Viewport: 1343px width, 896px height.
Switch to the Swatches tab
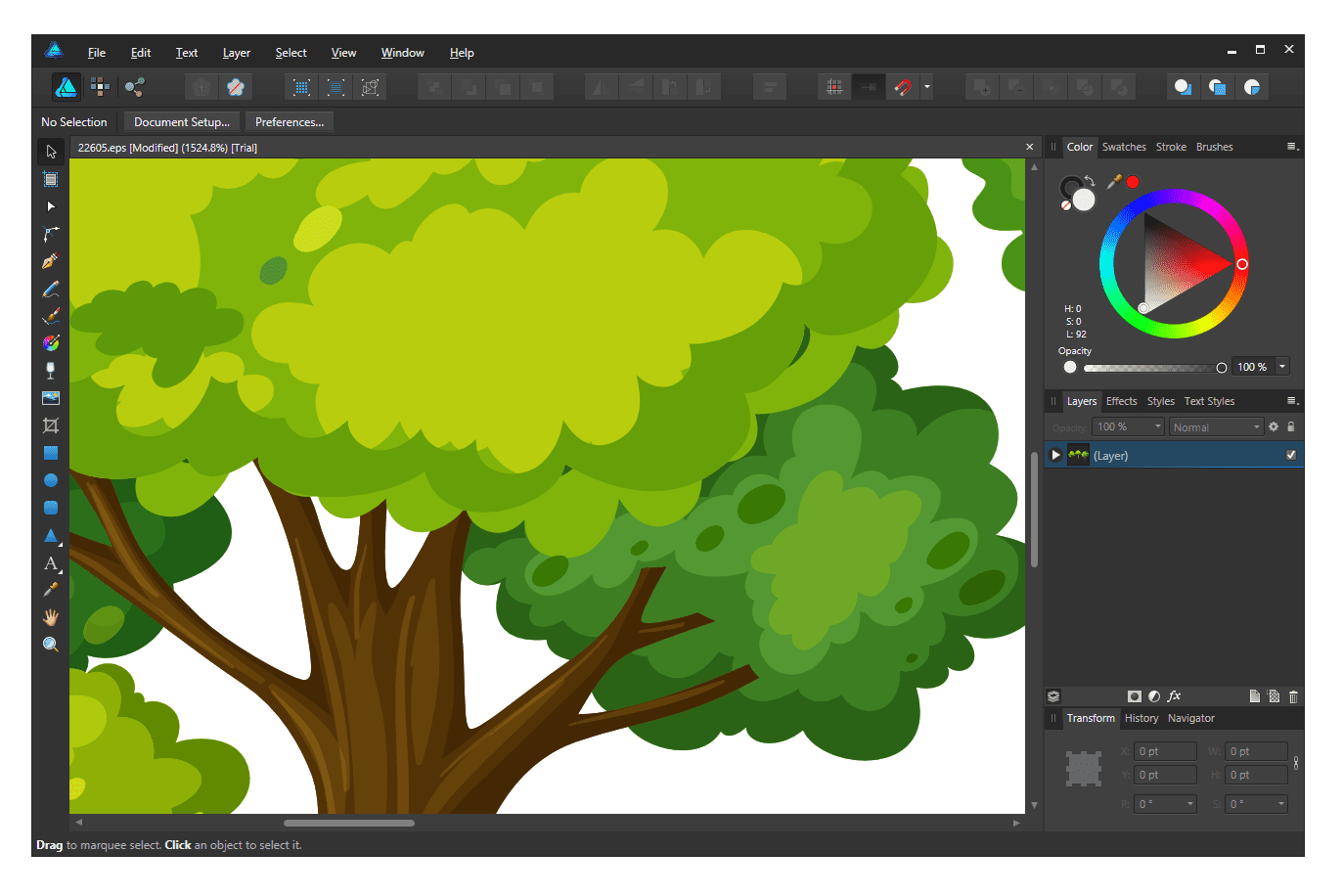(x=1124, y=147)
